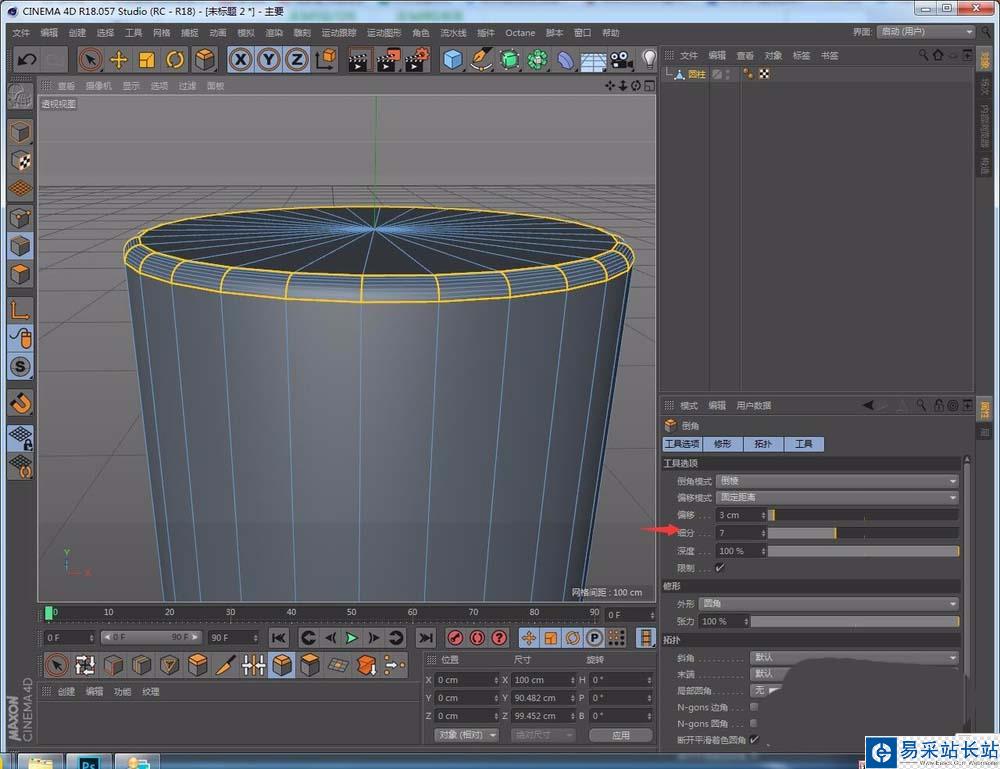
Task: Enable Polygon mode in left sidebar
Action: pyautogui.click(x=20, y=274)
